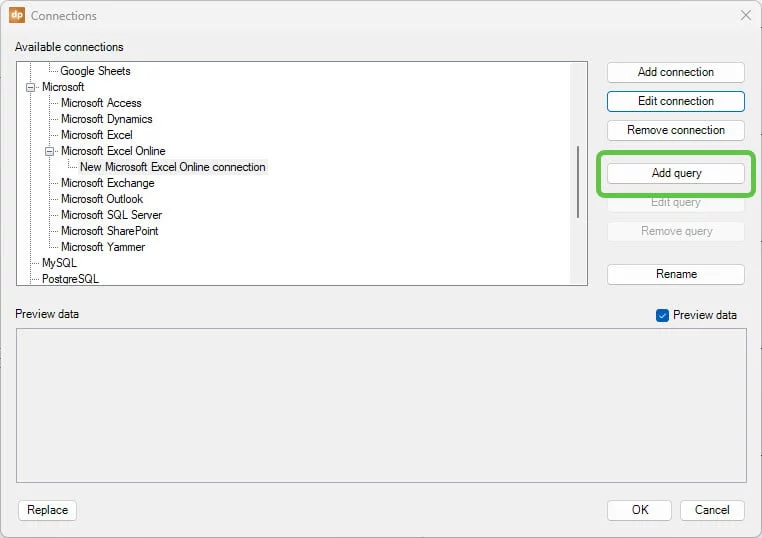
Task: Select Microsoft Access connection type
Action: (101, 103)
